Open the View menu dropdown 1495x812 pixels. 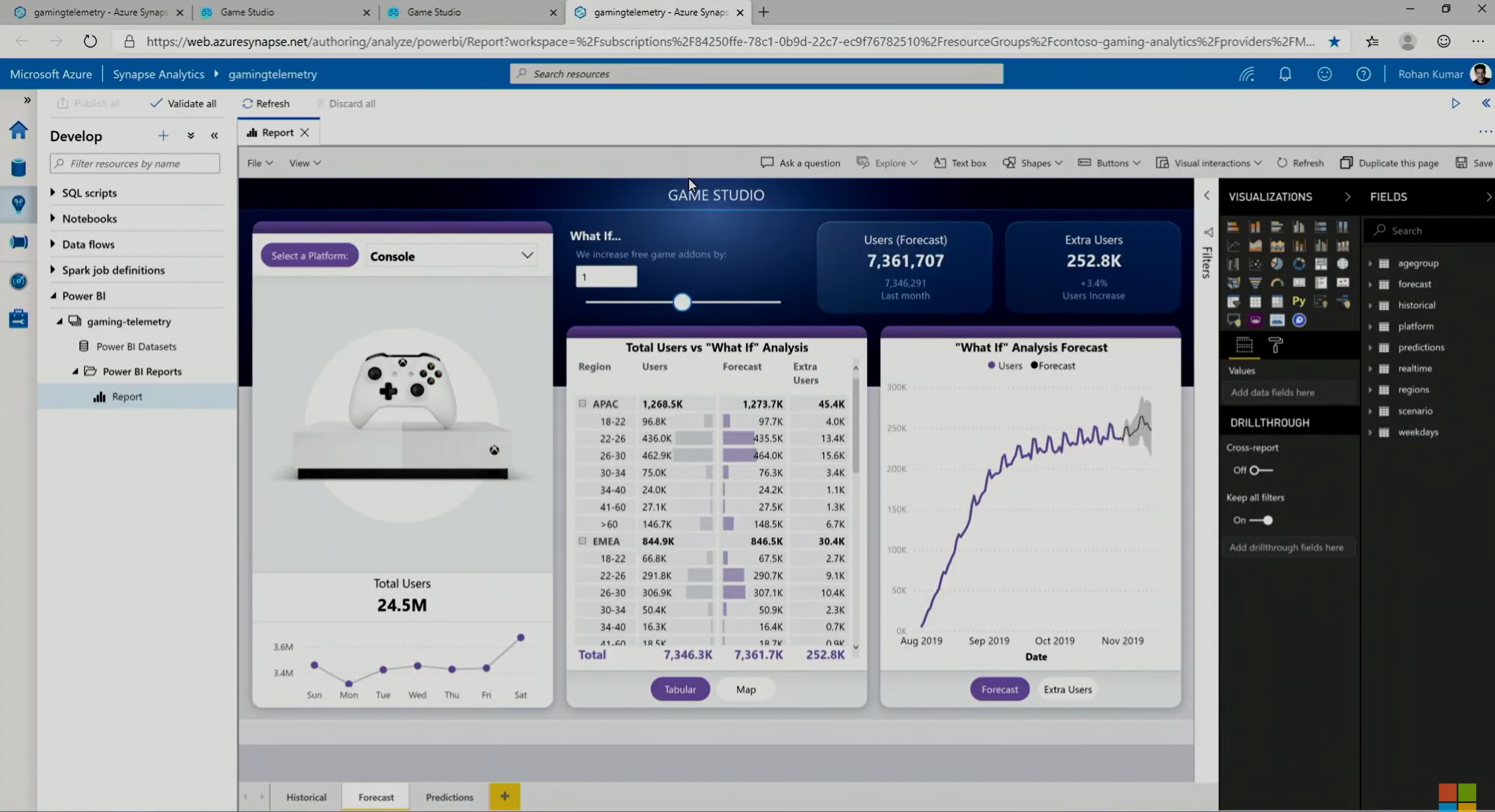pos(305,163)
